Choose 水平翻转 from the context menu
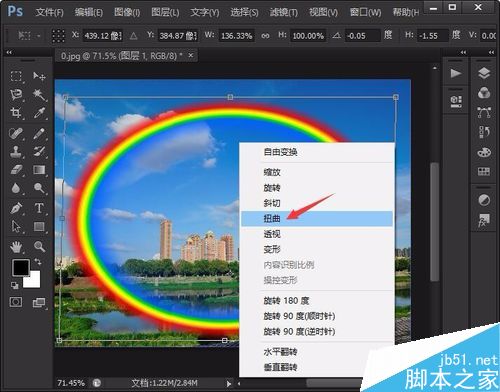The width and height of the screenshot is (500, 392). pos(317,352)
